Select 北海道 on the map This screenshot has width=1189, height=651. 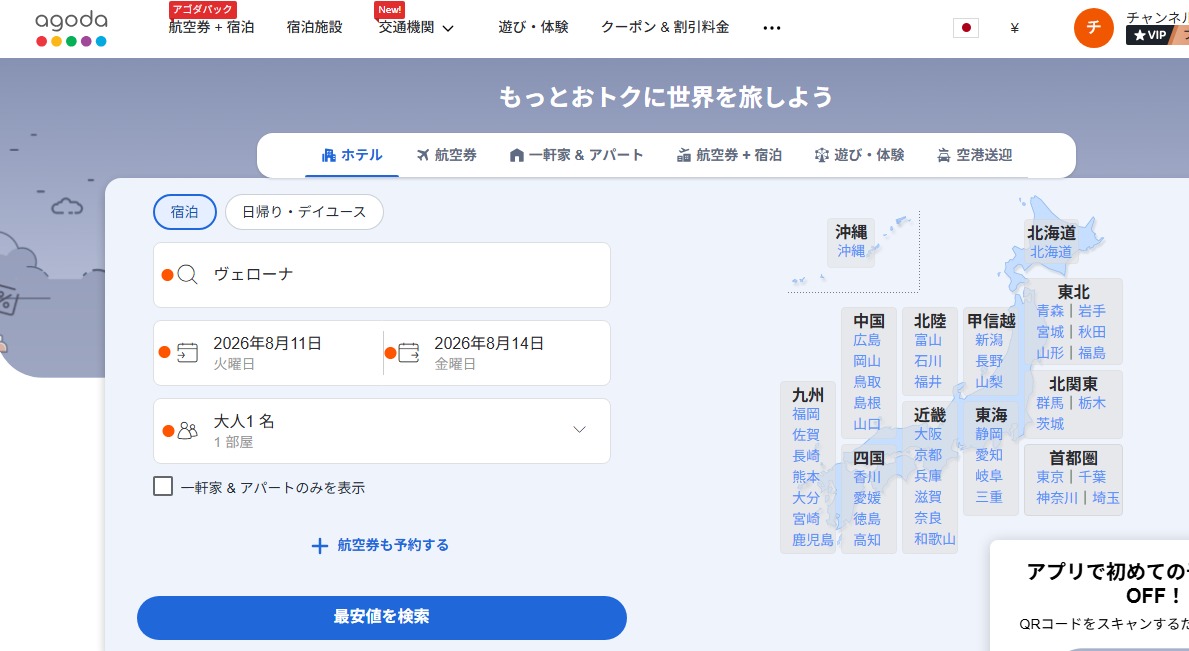(x=1050, y=252)
